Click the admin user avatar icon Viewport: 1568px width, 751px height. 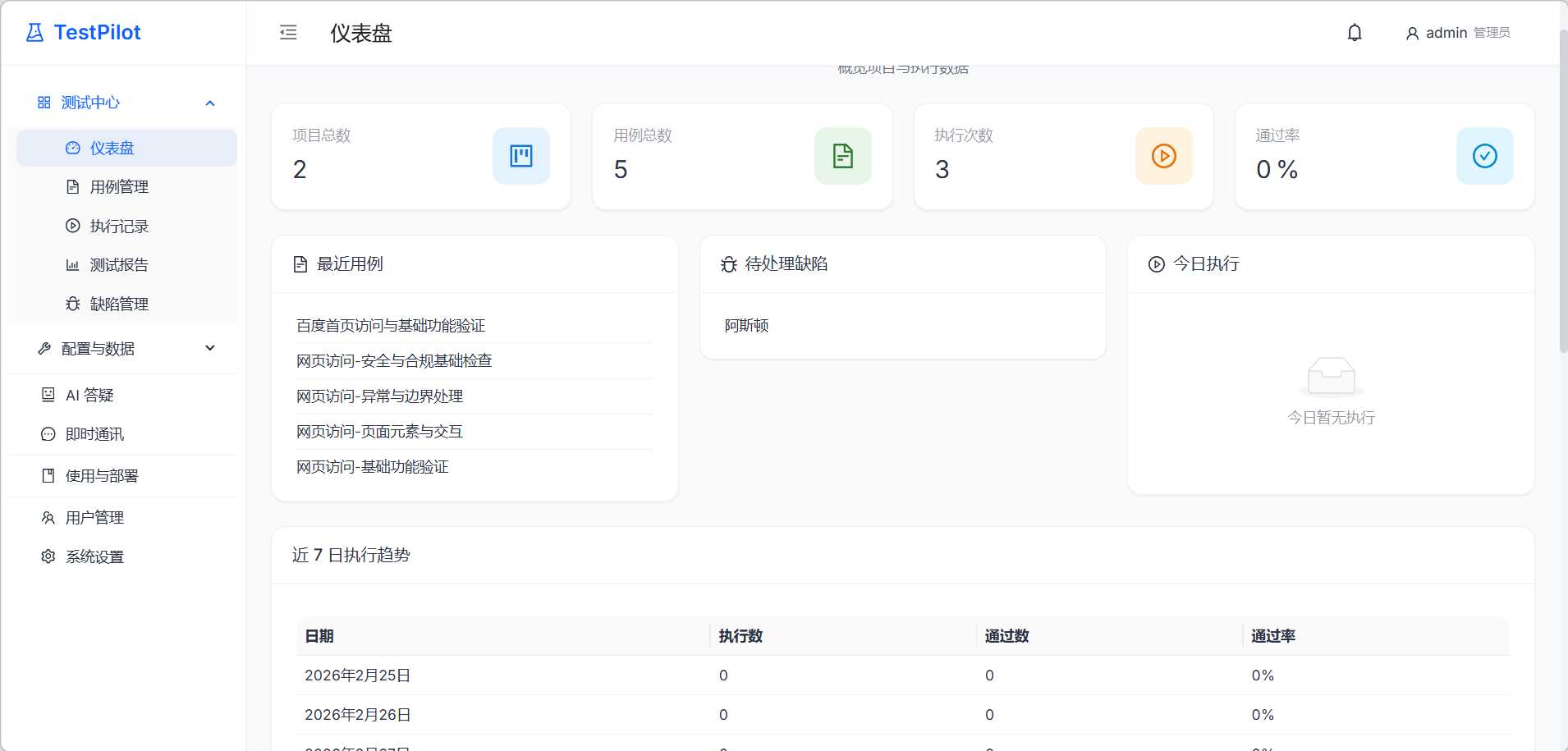pos(1412,34)
